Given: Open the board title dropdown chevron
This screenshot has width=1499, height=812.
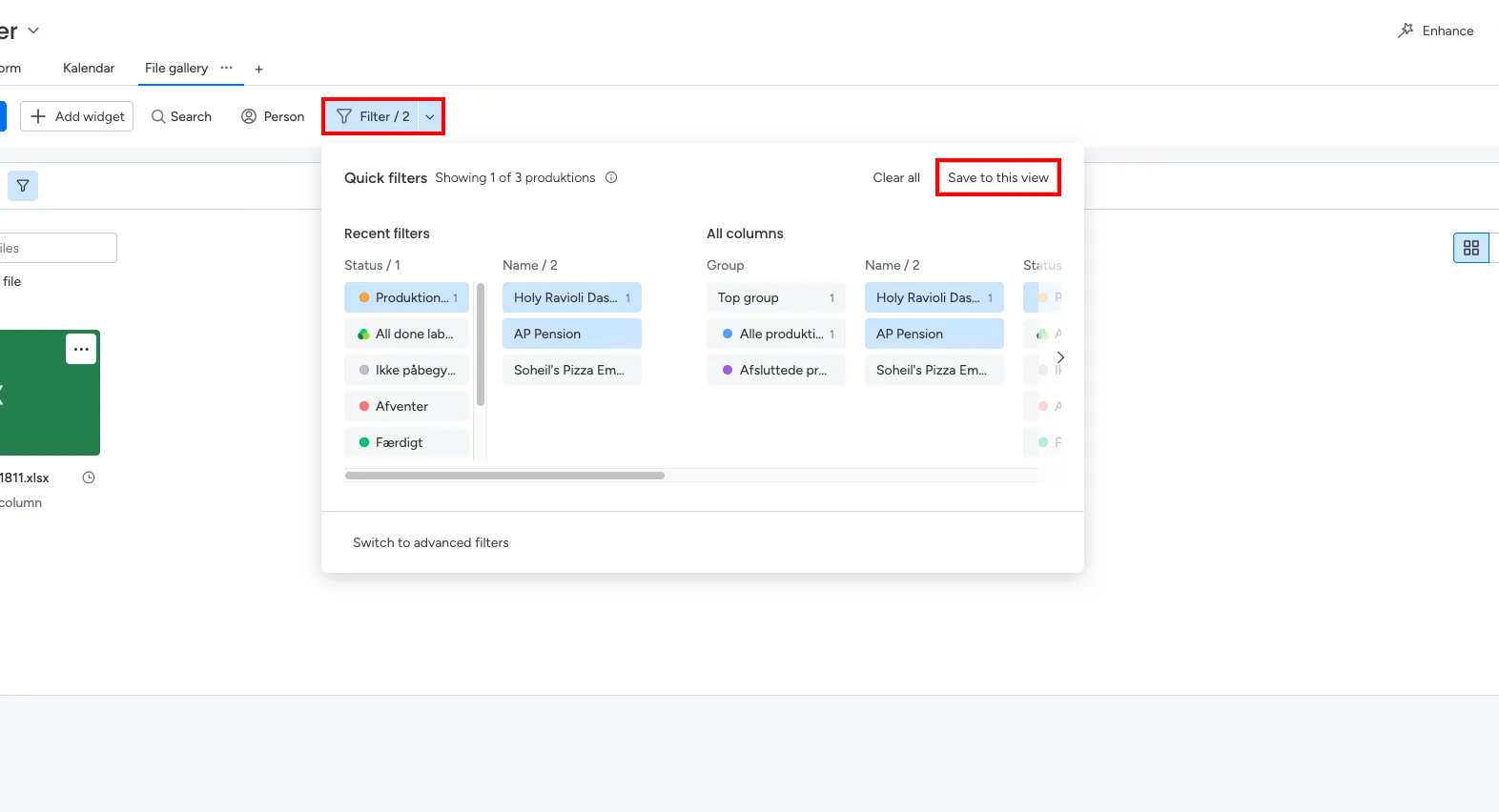Looking at the screenshot, I should (x=33, y=30).
